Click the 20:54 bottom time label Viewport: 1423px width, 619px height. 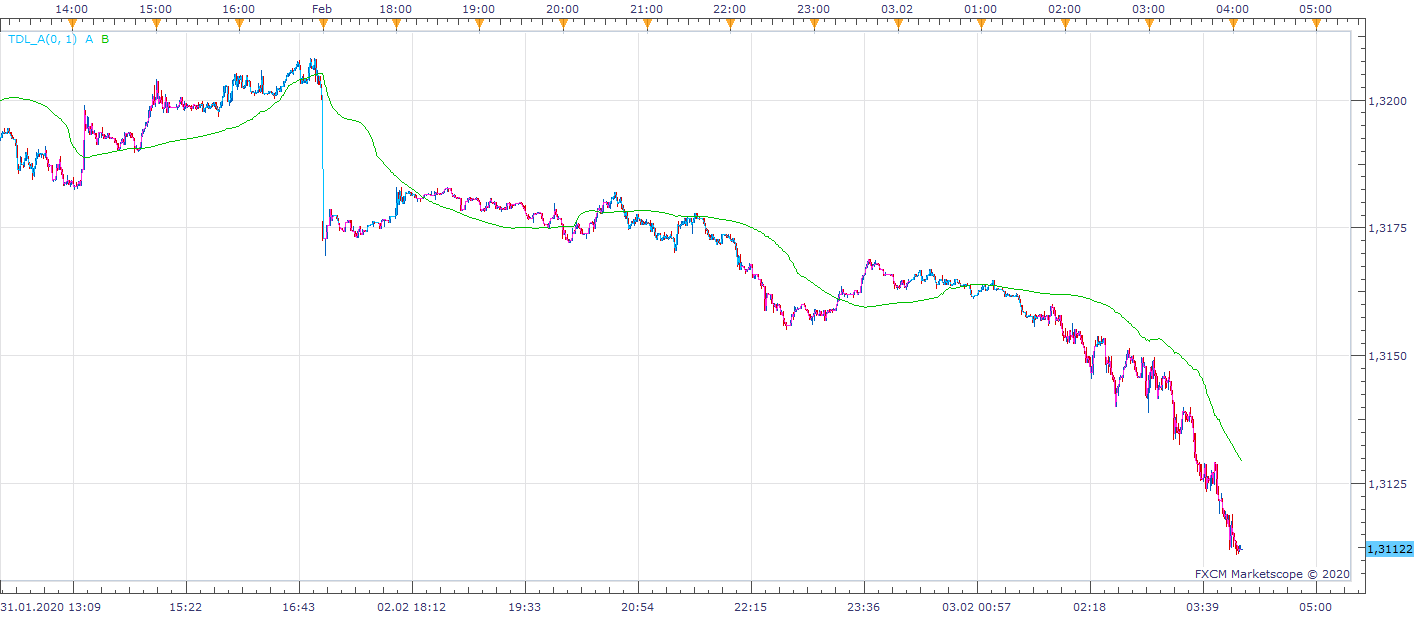coord(638,607)
